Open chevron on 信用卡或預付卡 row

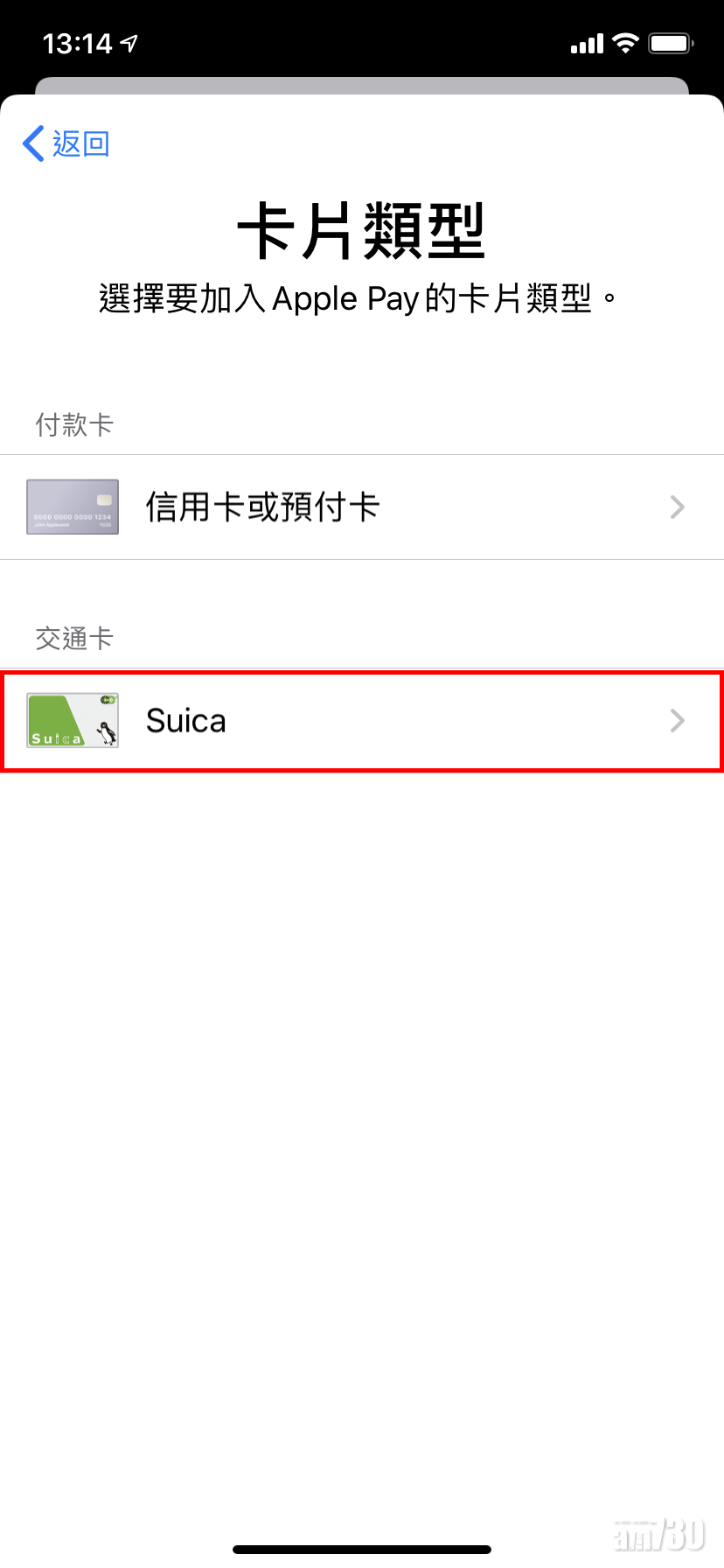(x=677, y=507)
